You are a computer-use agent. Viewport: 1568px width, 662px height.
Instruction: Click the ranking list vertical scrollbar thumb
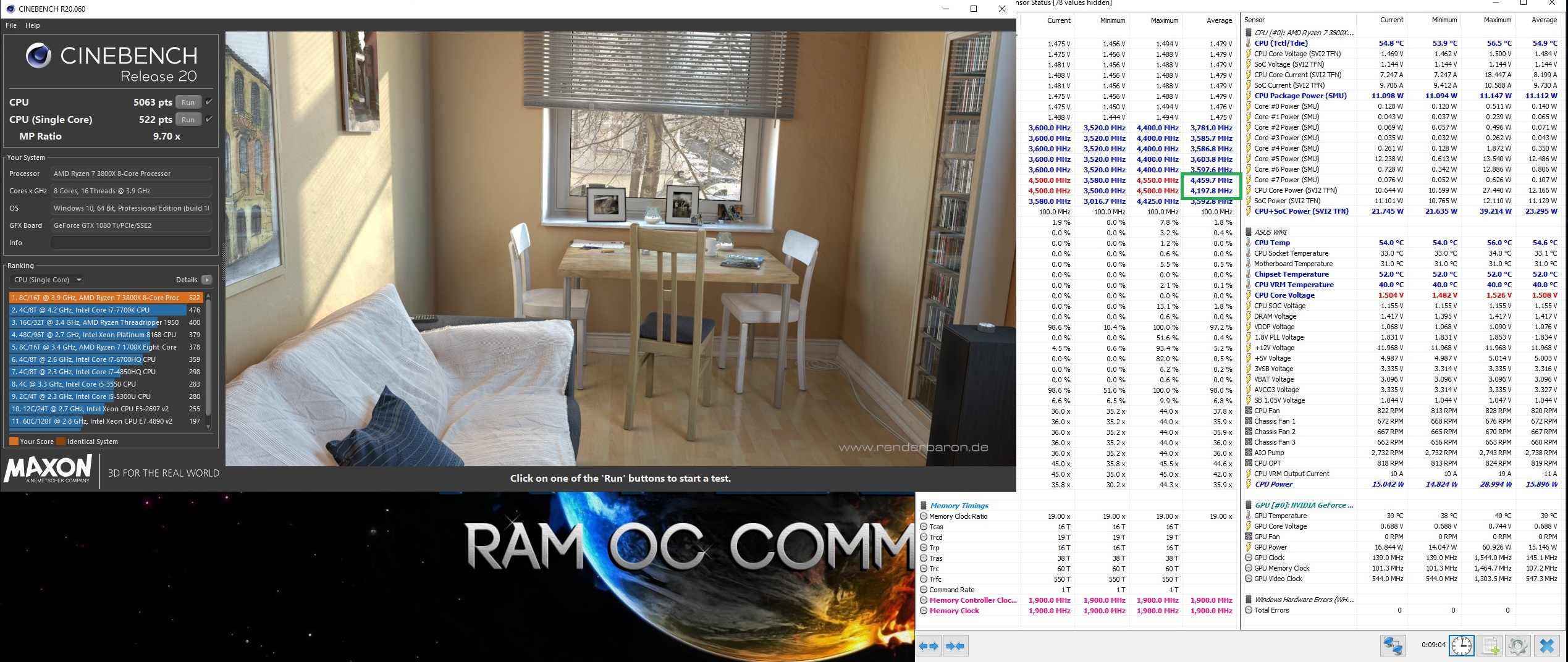pyautogui.click(x=208, y=357)
